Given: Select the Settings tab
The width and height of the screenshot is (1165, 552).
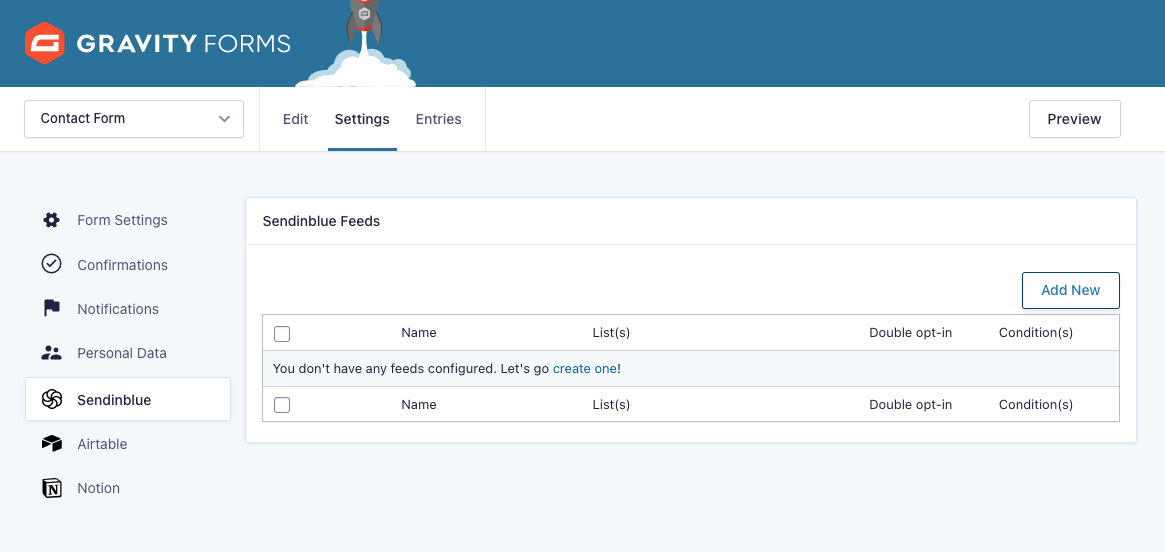Looking at the screenshot, I should pyautogui.click(x=362, y=119).
